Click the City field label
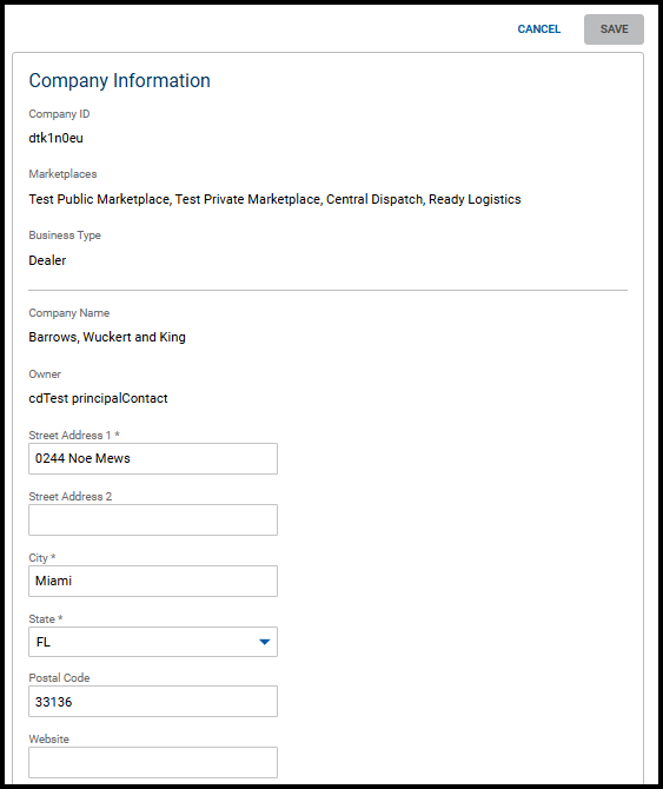This screenshot has width=663, height=789. [42, 557]
